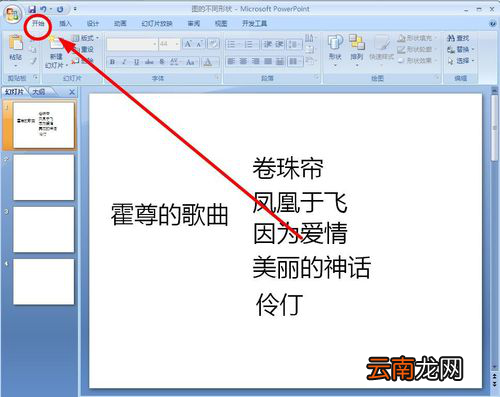
Task: Switch to the 幻灯片放映 ribbon tab
Action: tap(157, 24)
